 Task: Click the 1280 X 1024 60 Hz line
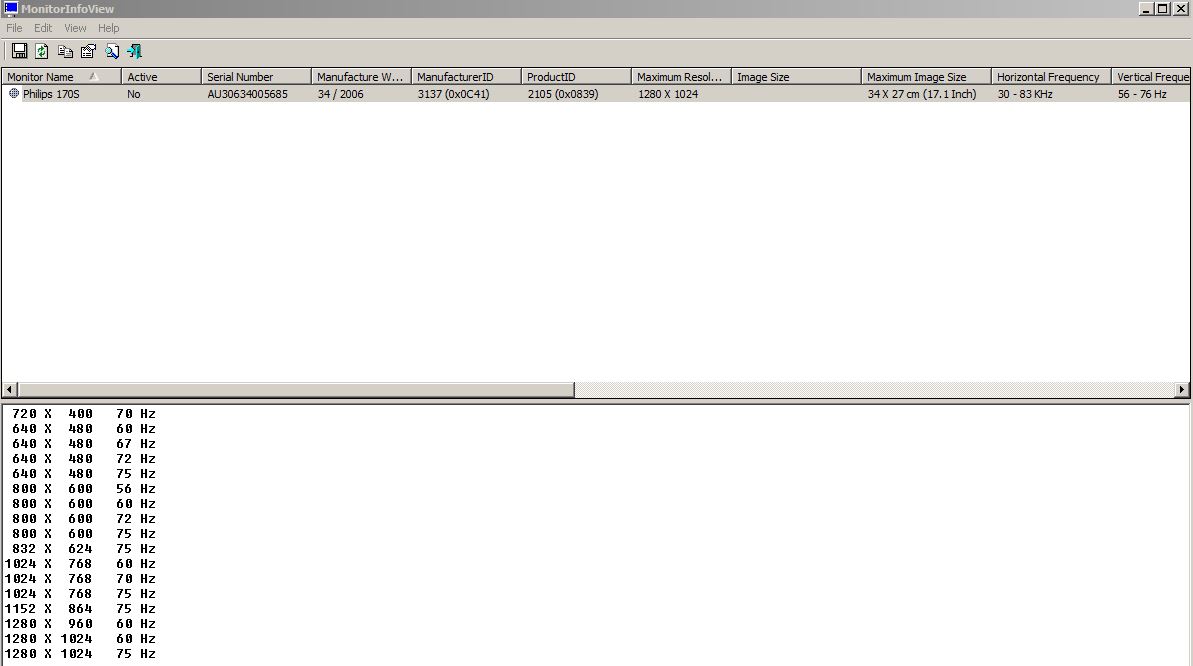coord(80,639)
